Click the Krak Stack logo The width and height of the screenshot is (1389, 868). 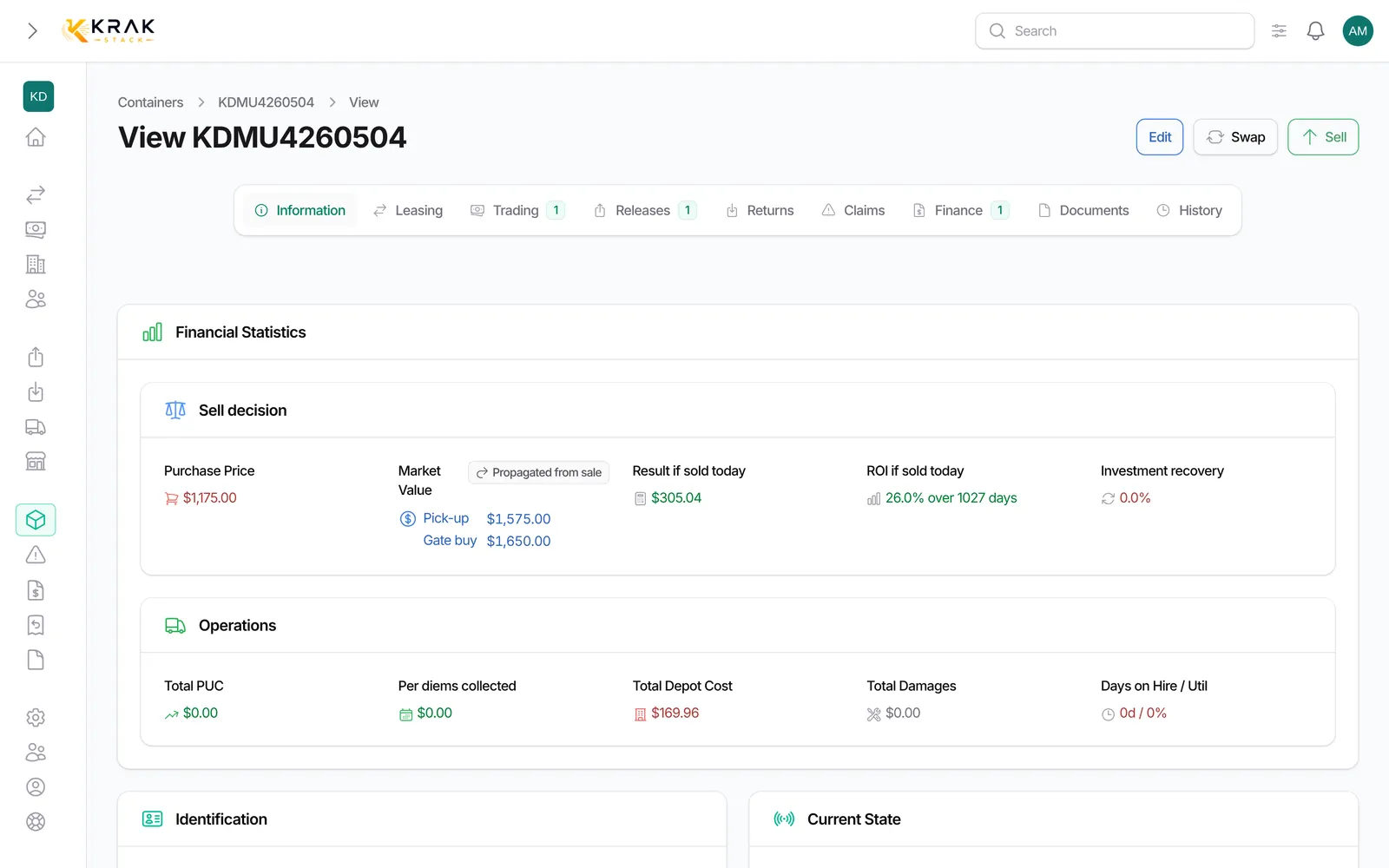(x=109, y=30)
